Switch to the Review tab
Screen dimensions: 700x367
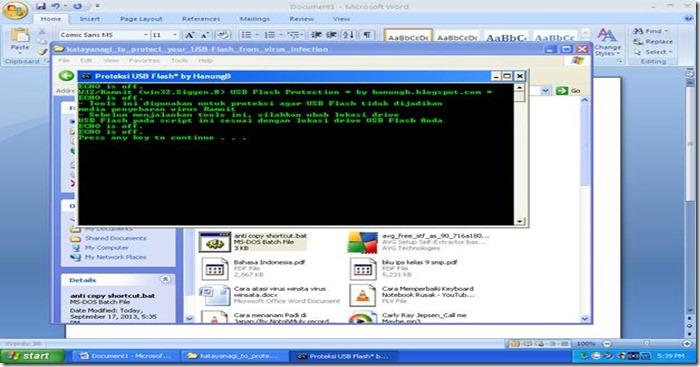tap(301, 19)
